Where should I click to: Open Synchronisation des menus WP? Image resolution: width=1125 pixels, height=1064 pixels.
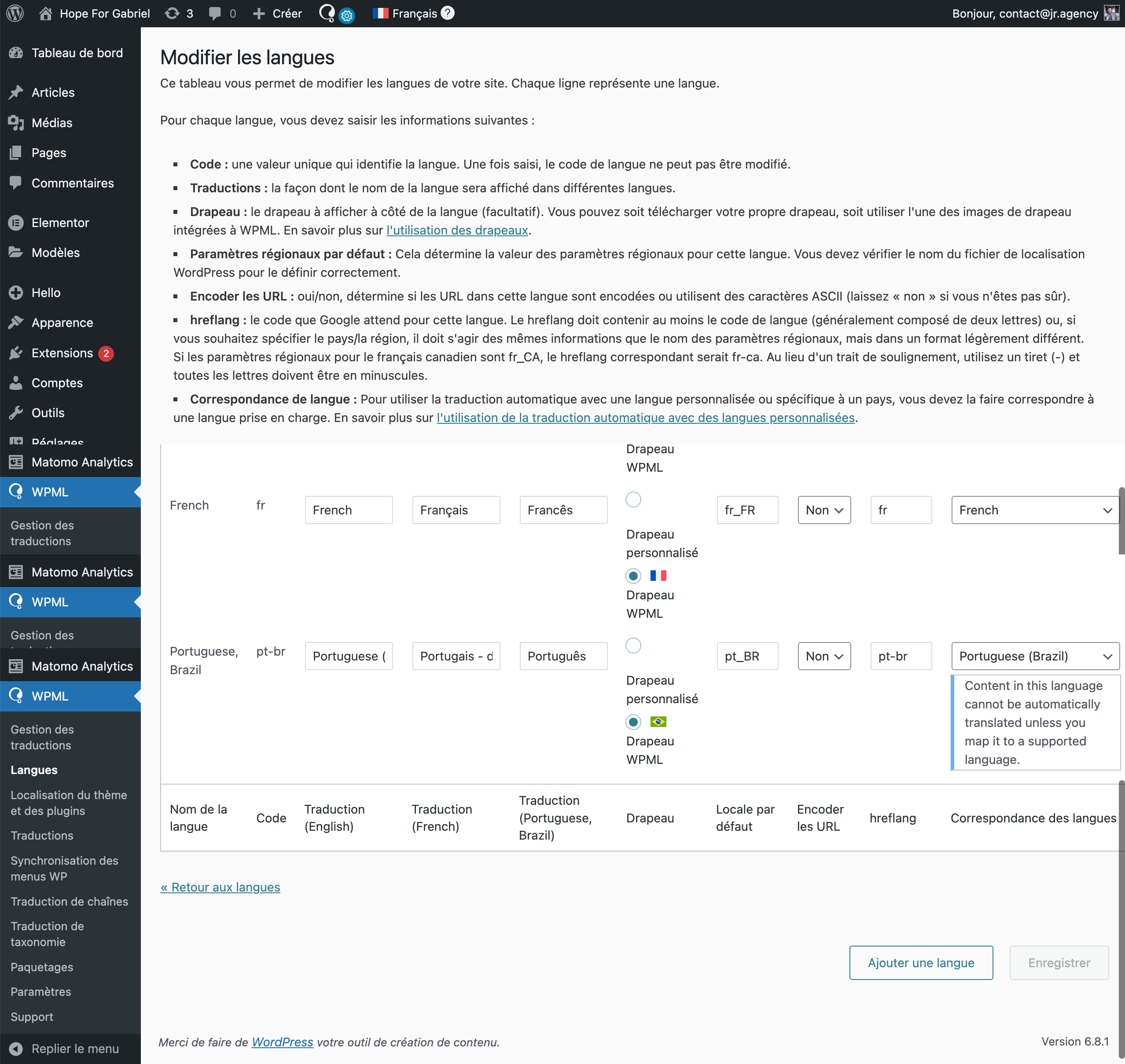[x=64, y=868]
